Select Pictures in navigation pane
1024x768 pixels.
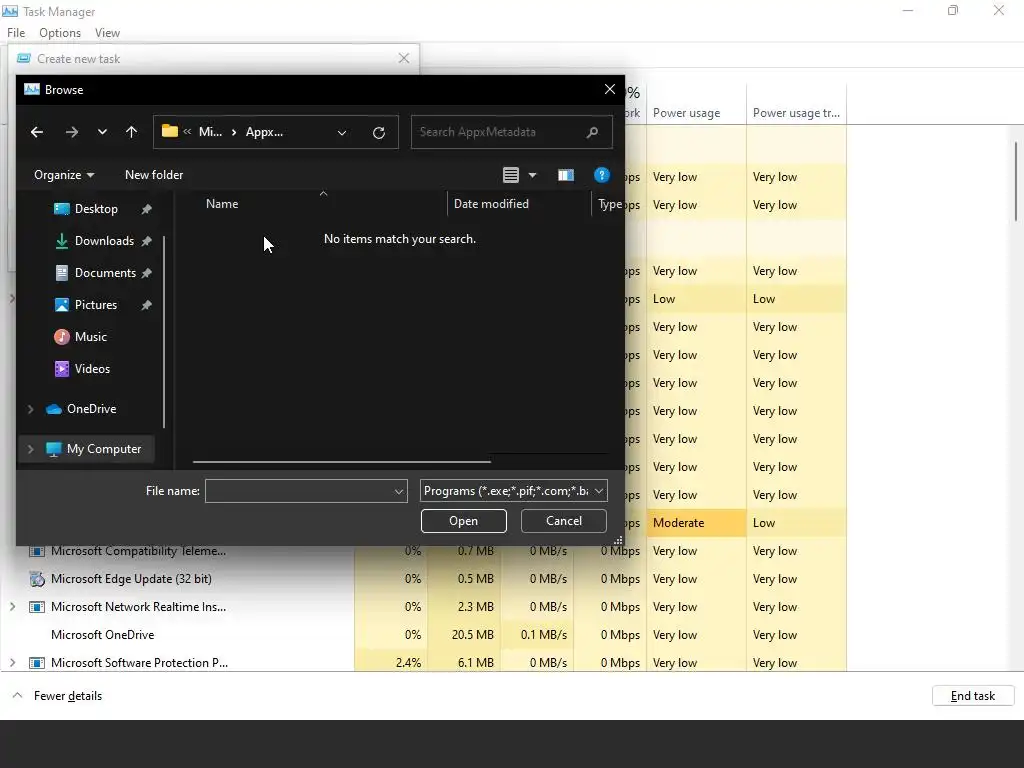pyautogui.click(x=96, y=305)
